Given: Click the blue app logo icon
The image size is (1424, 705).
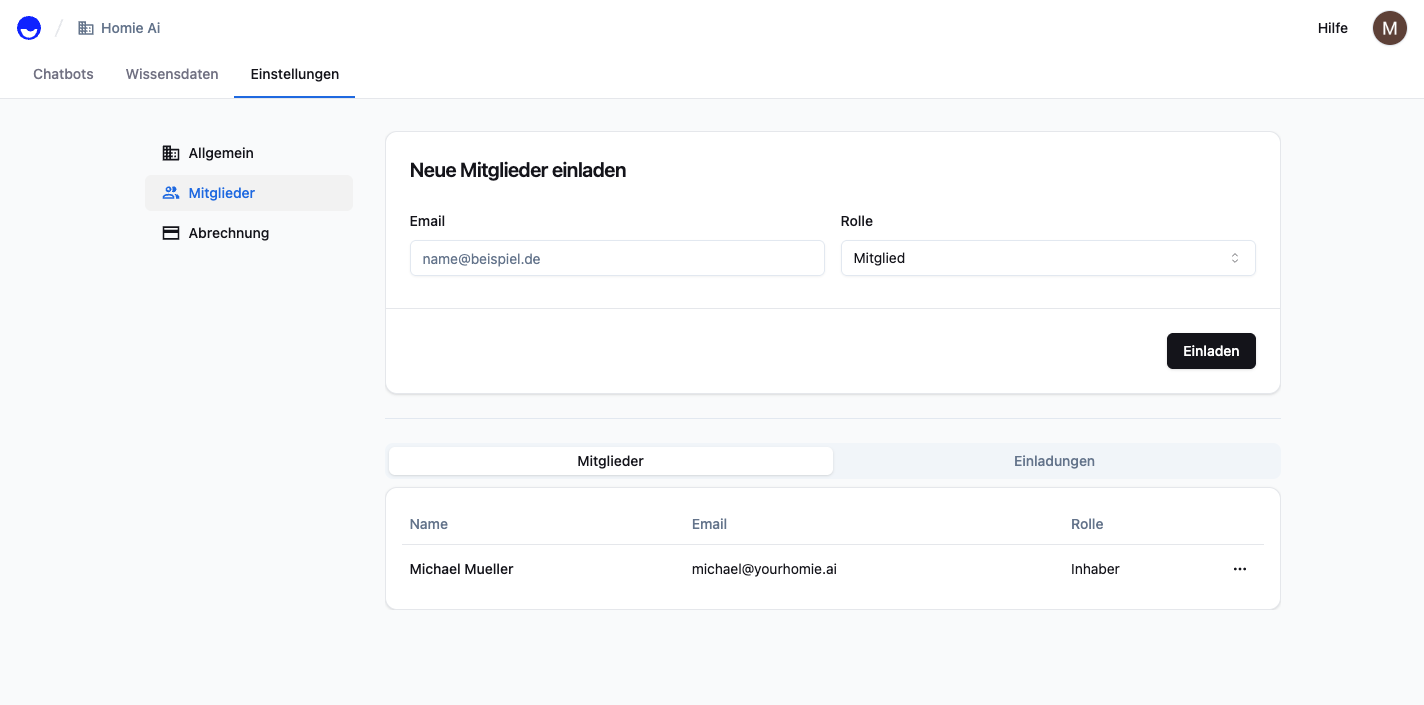Looking at the screenshot, I should pyautogui.click(x=28, y=27).
